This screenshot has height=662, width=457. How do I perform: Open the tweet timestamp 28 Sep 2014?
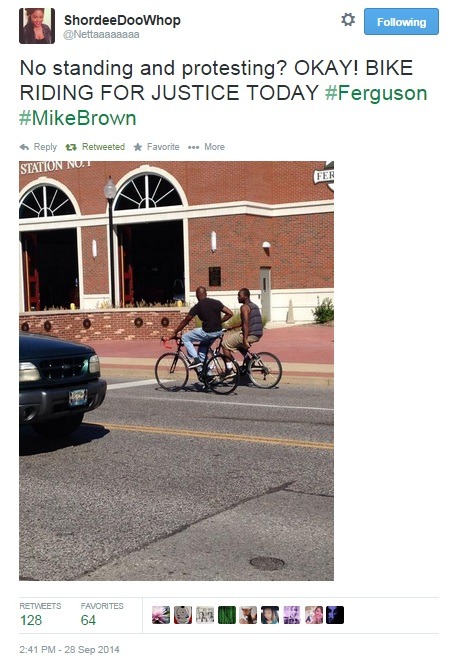69,649
